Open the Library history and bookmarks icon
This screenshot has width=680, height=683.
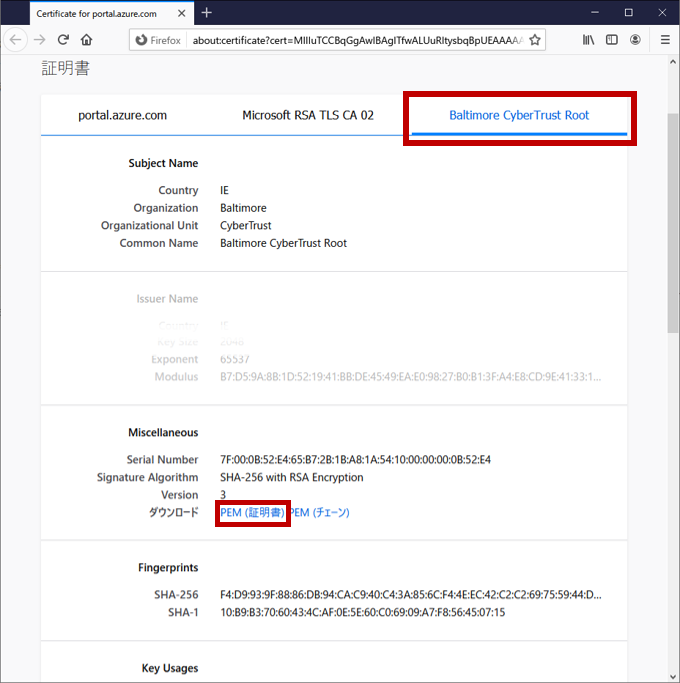tap(588, 40)
